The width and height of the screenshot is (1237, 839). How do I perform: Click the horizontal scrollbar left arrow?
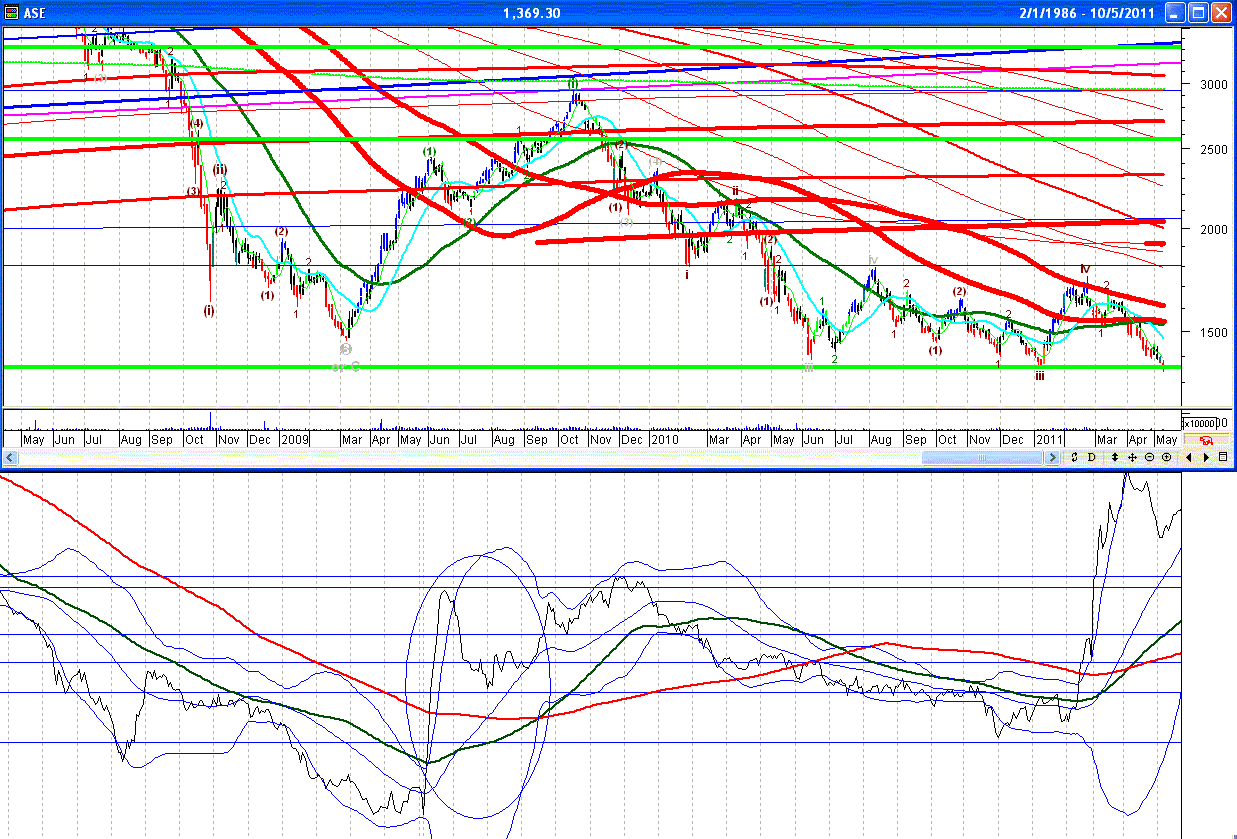point(10,457)
